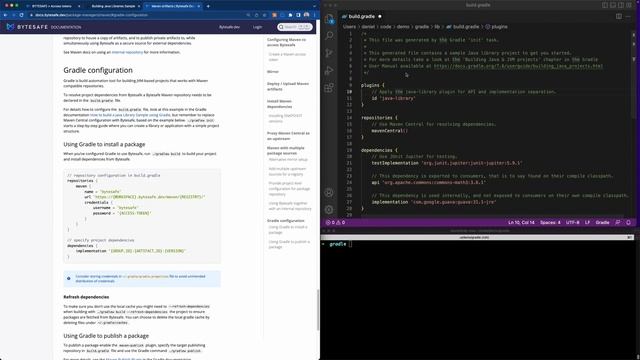Open the docs.gradle.org URL in editor comment

coord(518,66)
